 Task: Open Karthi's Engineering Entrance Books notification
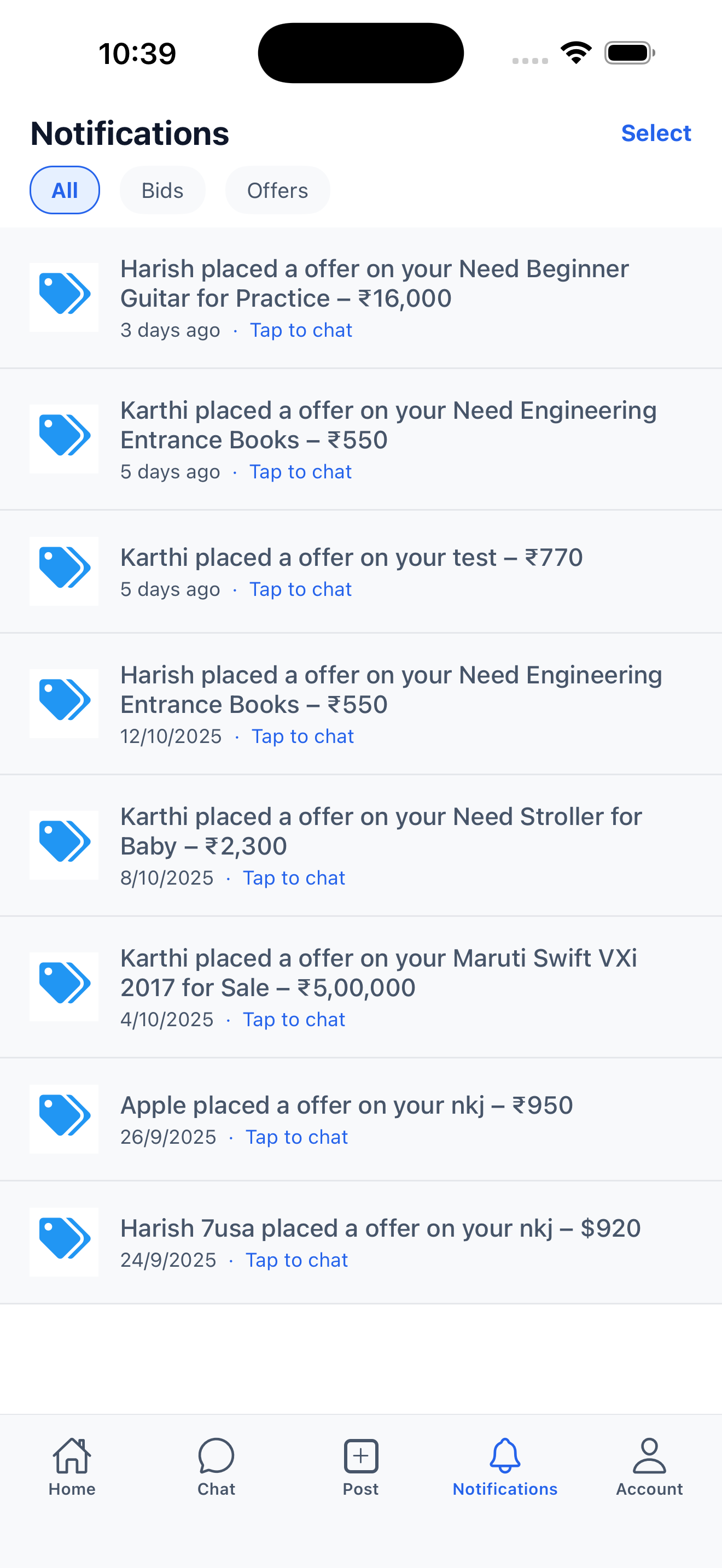[x=388, y=425]
